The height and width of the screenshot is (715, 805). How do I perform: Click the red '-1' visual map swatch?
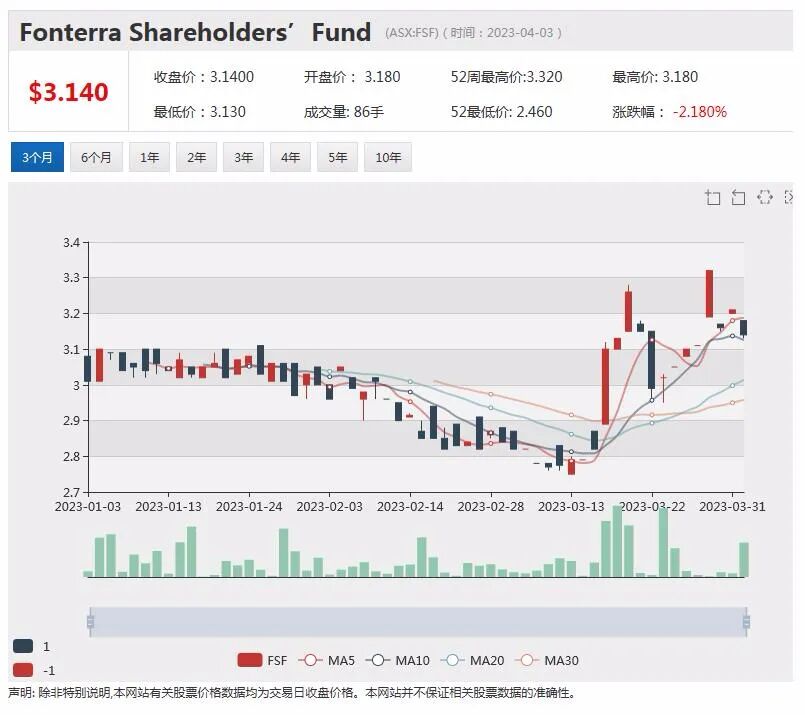(23, 670)
